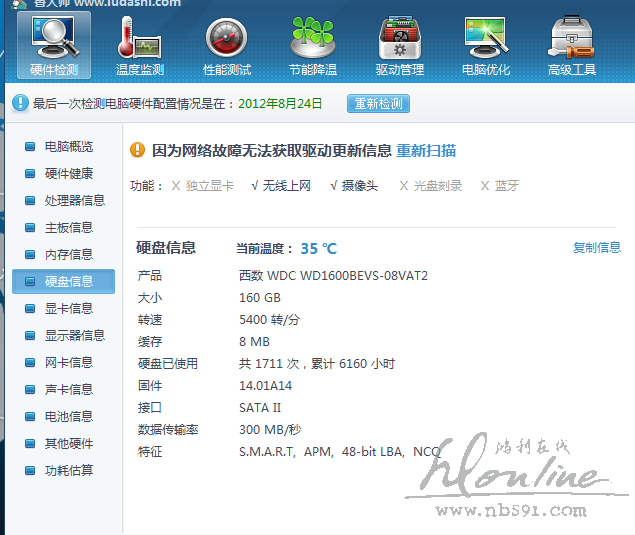Click the 复制信息 copy info link
Image resolution: width=635 pixels, height=535 pixels.
point(596,248)
